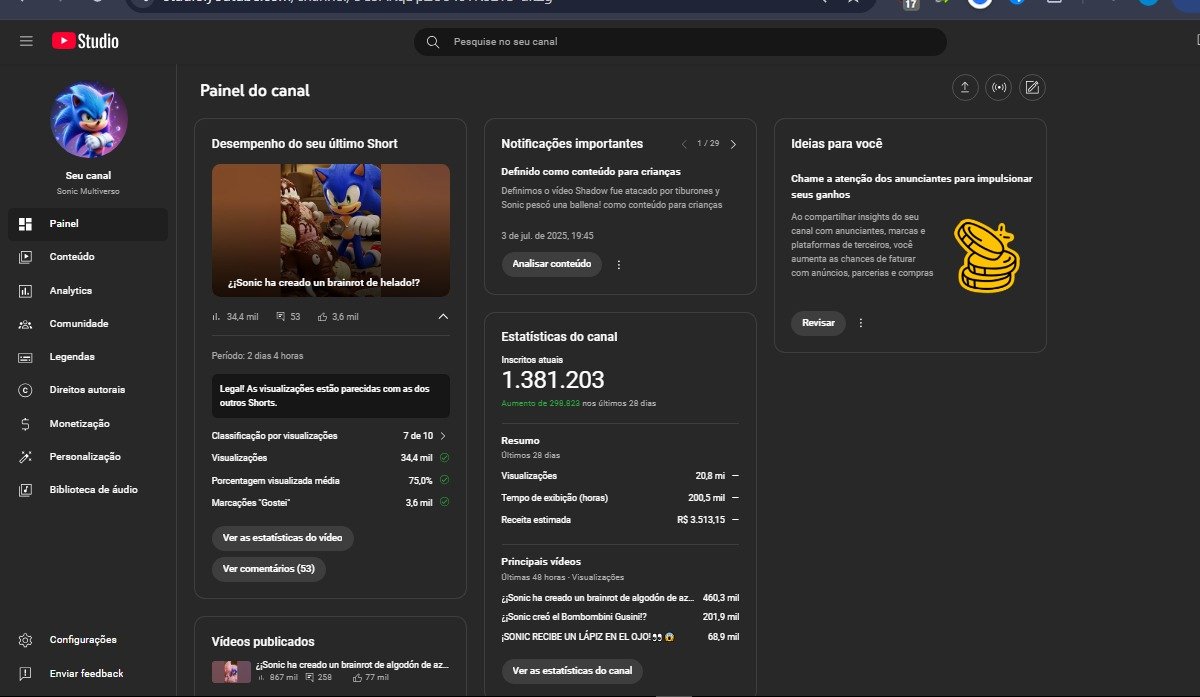Image resolution: width=1200 pixels, height=697 pixels.
Task: Expand Classificação por visualizações chevron
Action: (x=443, y=436)
